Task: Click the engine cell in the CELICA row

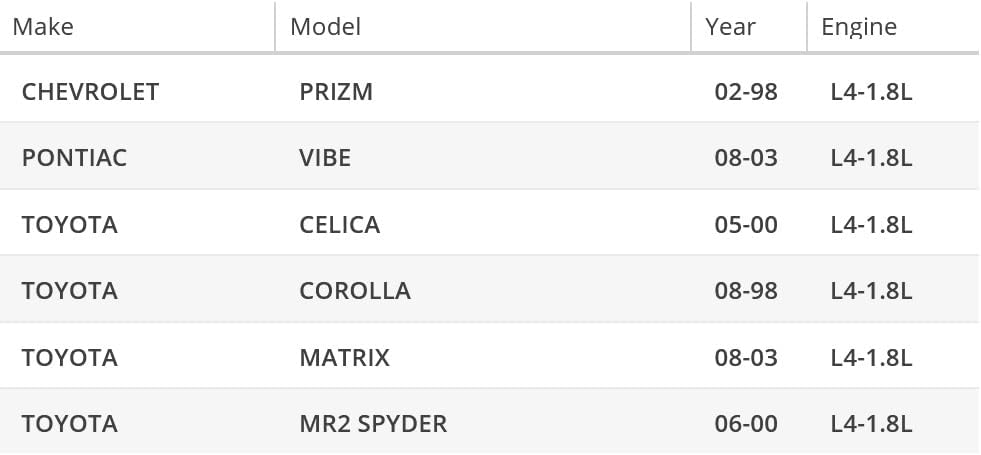Action: 871,225
